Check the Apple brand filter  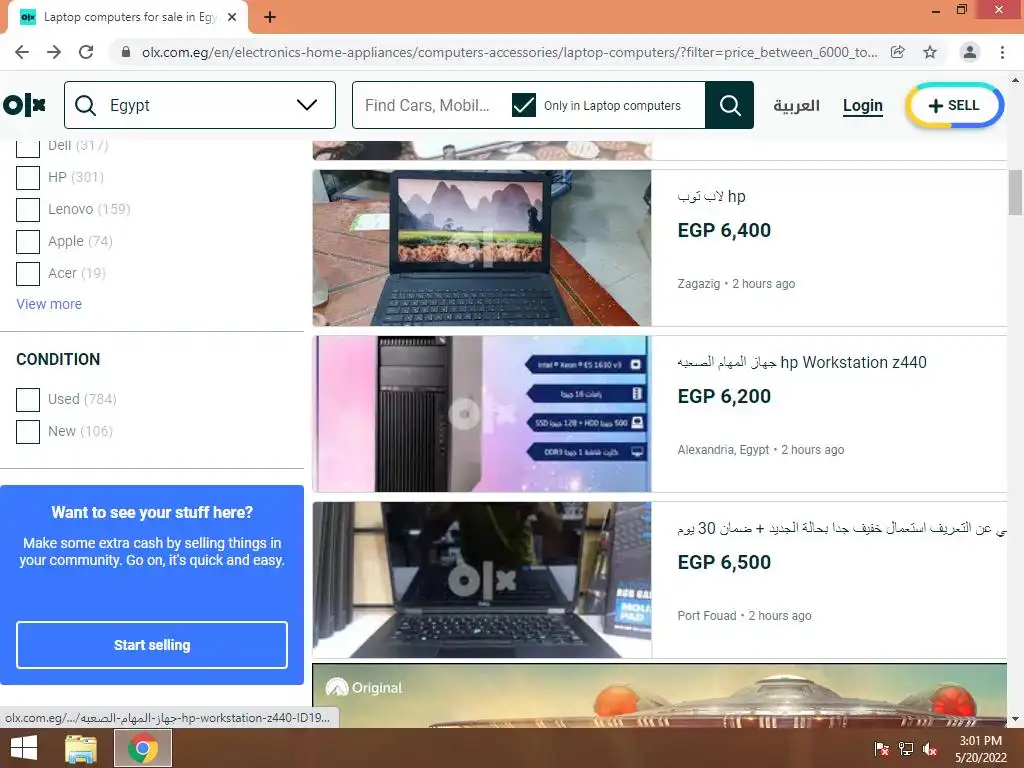pos(28,242)
